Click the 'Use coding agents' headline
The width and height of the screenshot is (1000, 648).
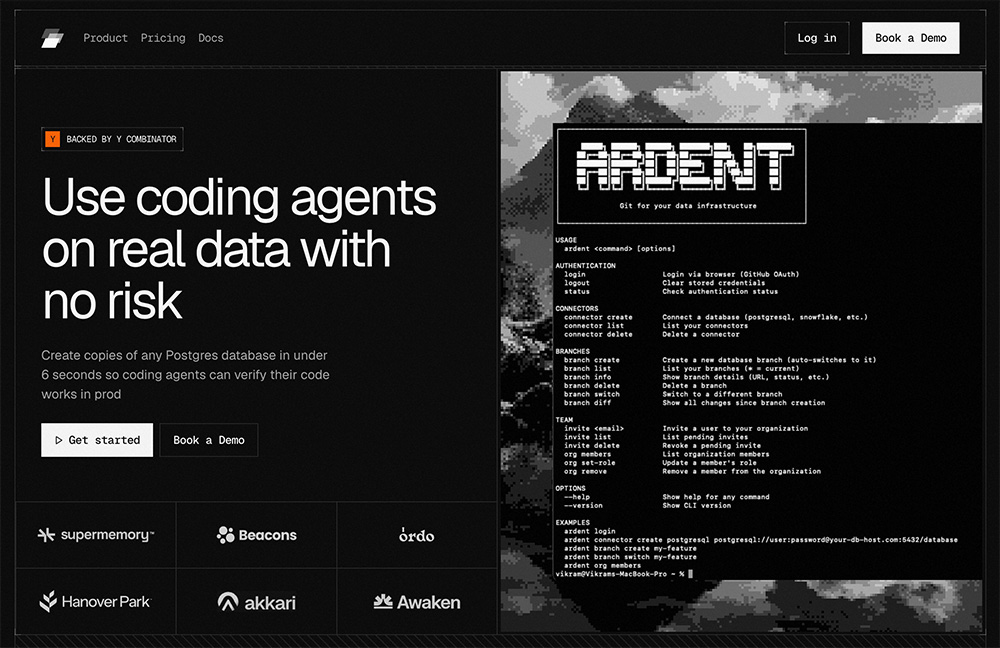pyautogui.click(x=239, y=249)
